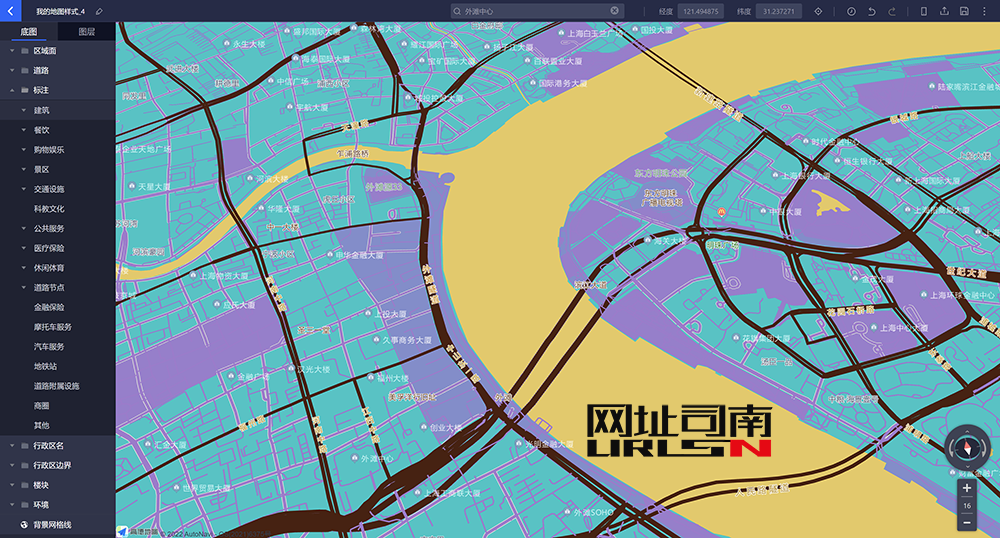Expand the 行政区名 group arrow

[11, 446]
